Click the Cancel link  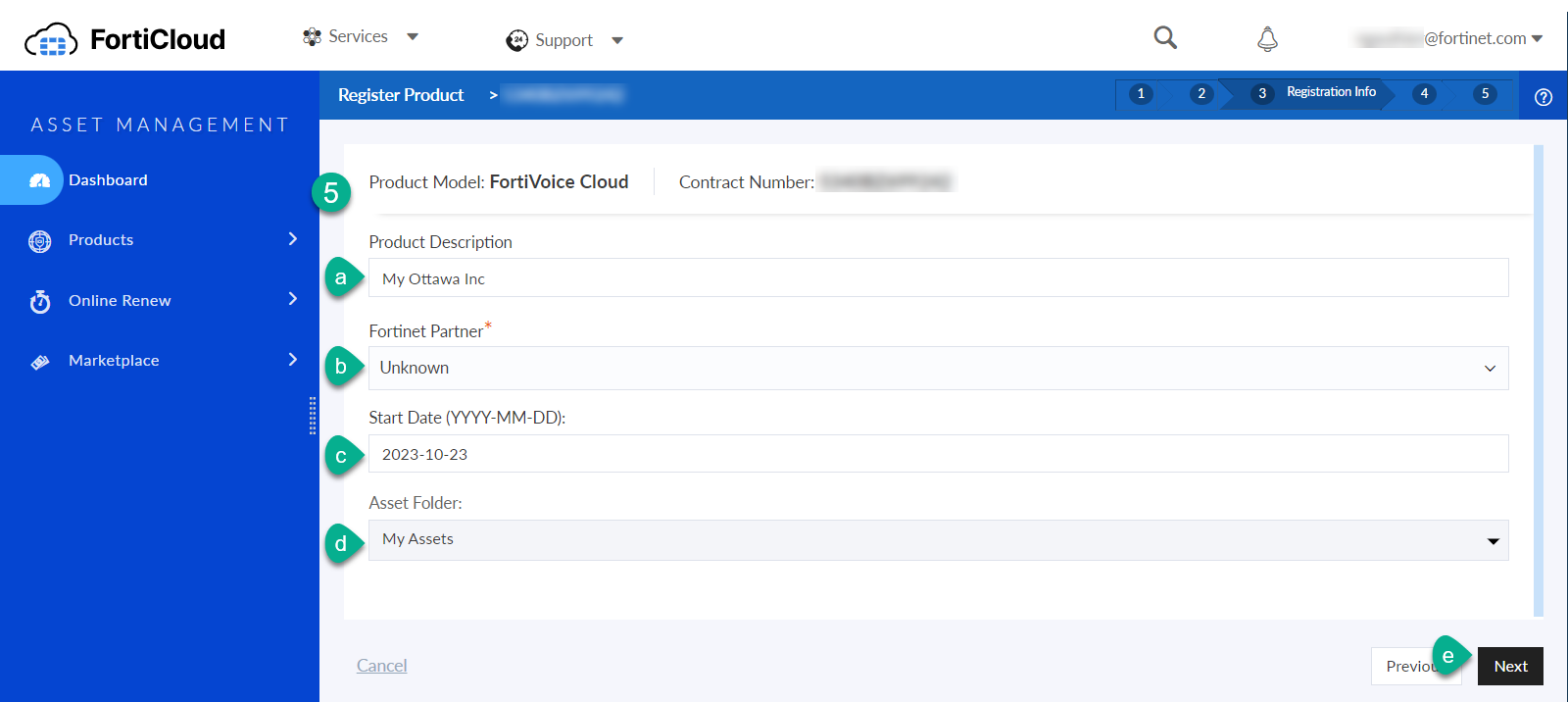[x=381, y=666]
